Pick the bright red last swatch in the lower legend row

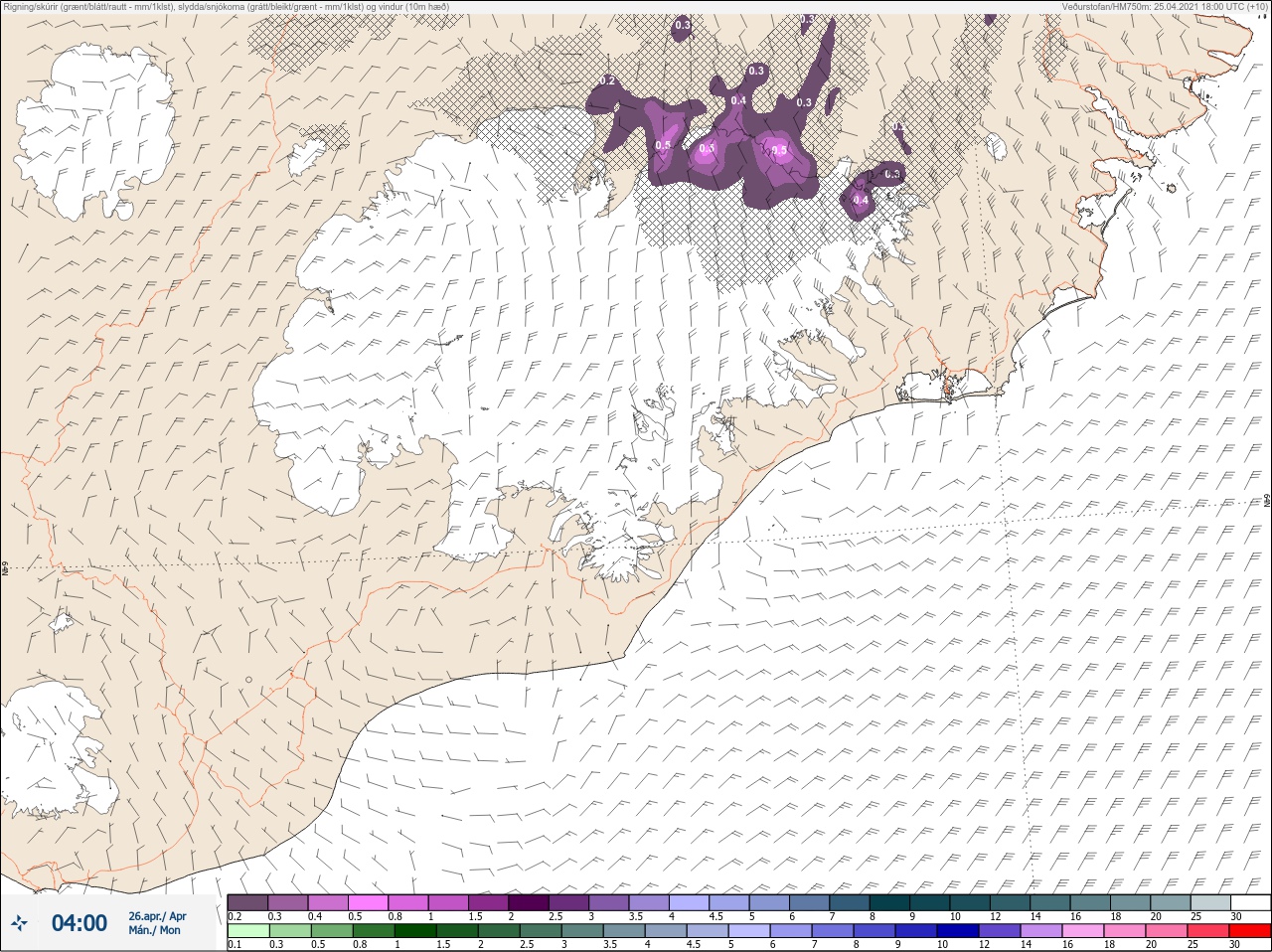click(x=1250, y=931)
